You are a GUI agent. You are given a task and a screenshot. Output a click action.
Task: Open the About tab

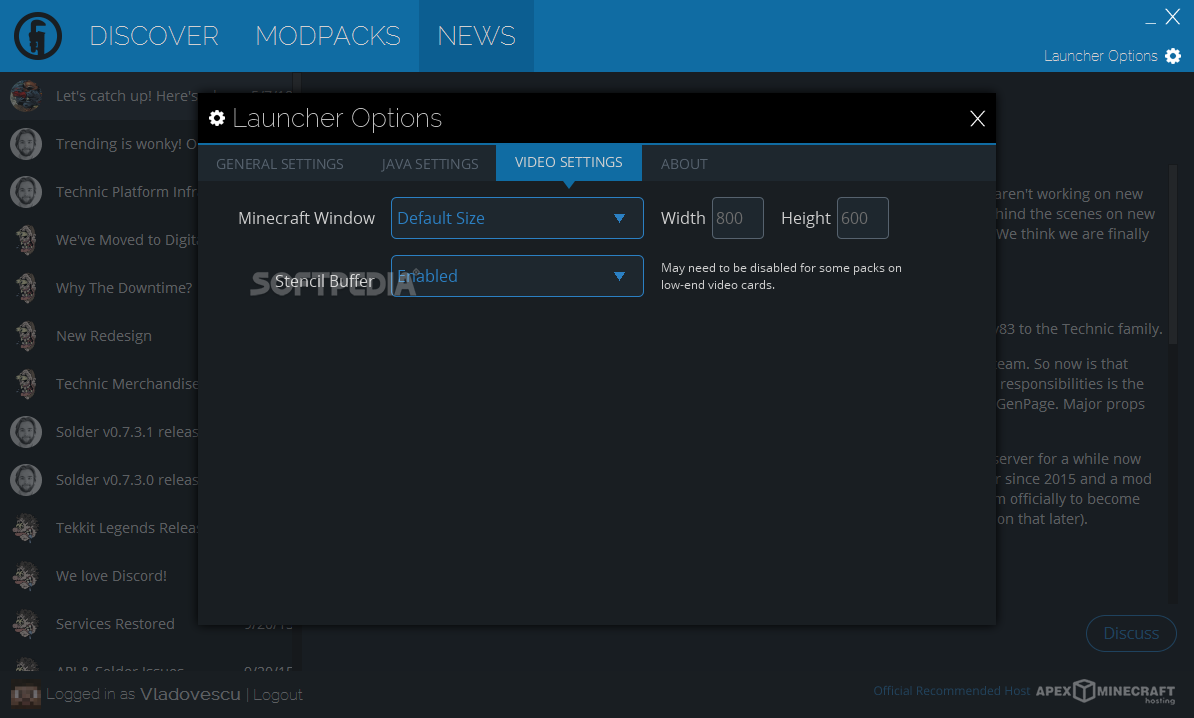(684, 164)
